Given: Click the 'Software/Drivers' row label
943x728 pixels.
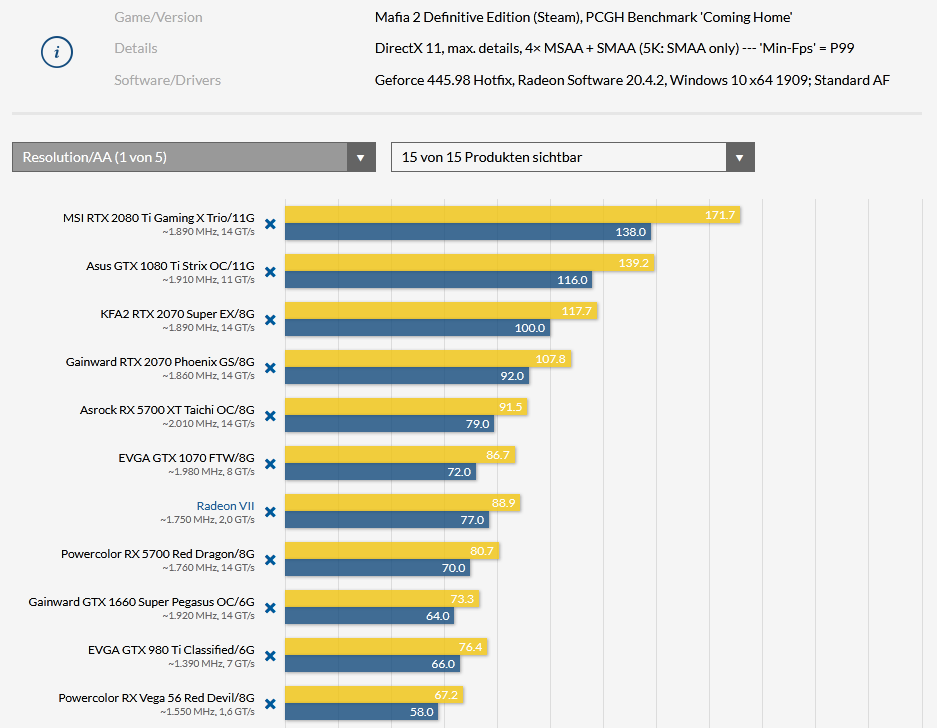Looking at the screenshot, I should (x=168, y=80).
